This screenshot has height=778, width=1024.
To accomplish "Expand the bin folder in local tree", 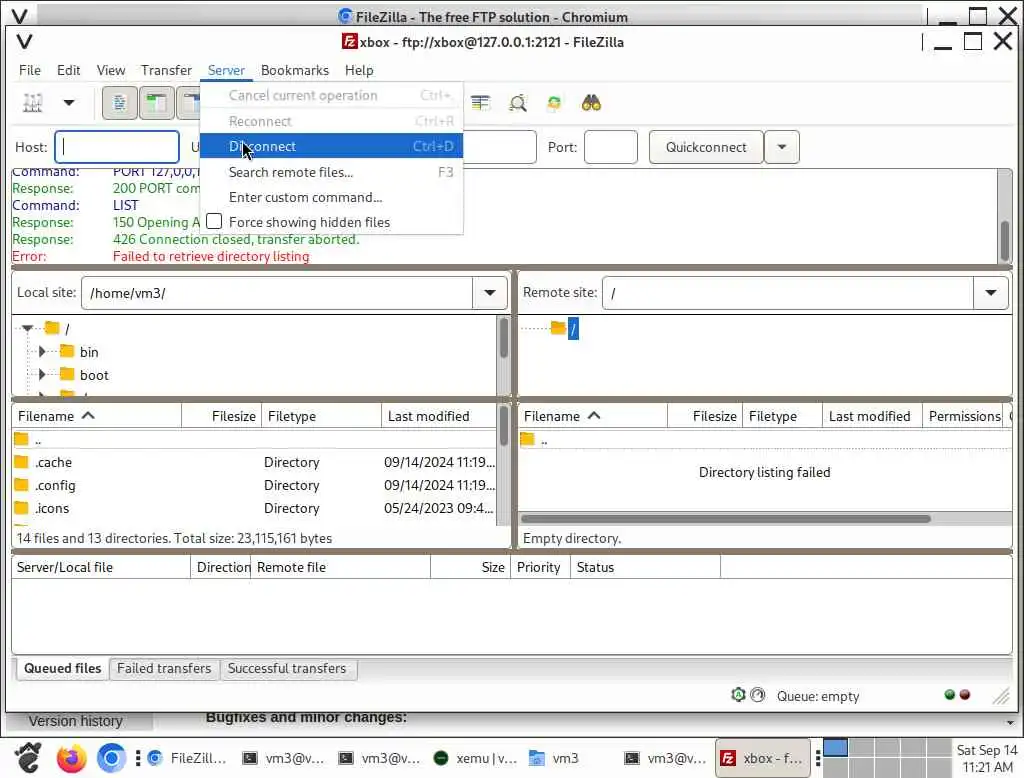I will click(x=42, y=351).
